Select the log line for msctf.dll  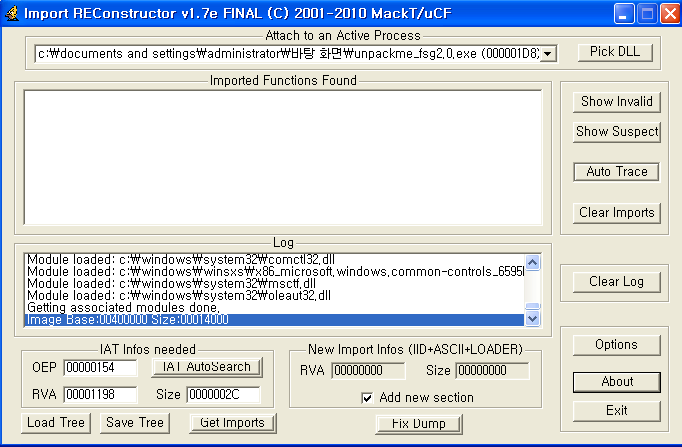(274, 284)
